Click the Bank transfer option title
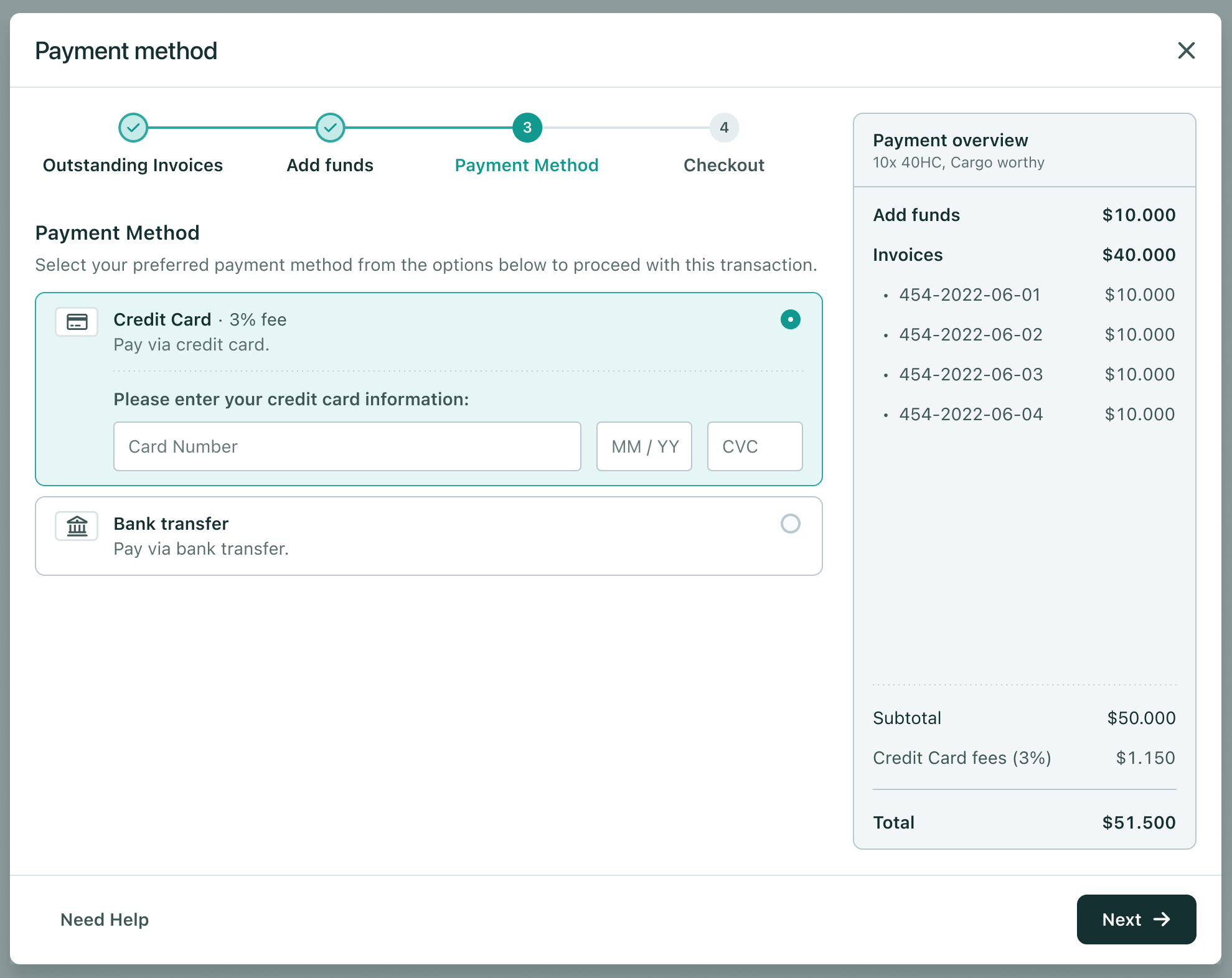Screen dimensions: 1232x978 coord(171,524)
